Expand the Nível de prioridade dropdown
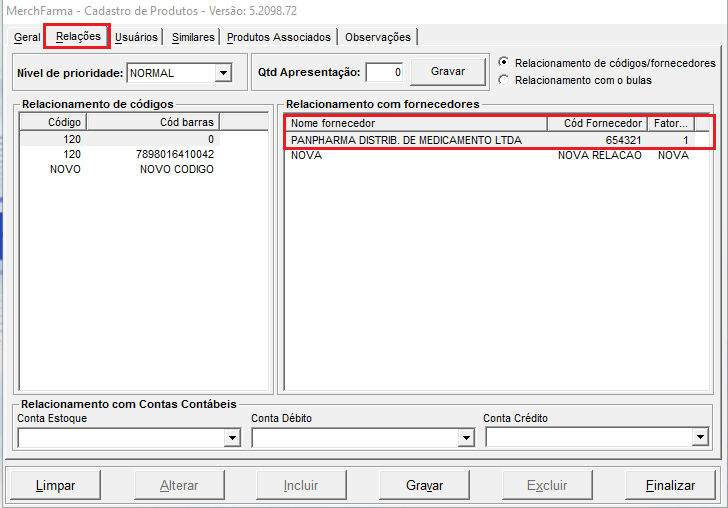Image resolution: width=728 pixels, height=508 pixels. pyautogui.click(x=223, y=73)
